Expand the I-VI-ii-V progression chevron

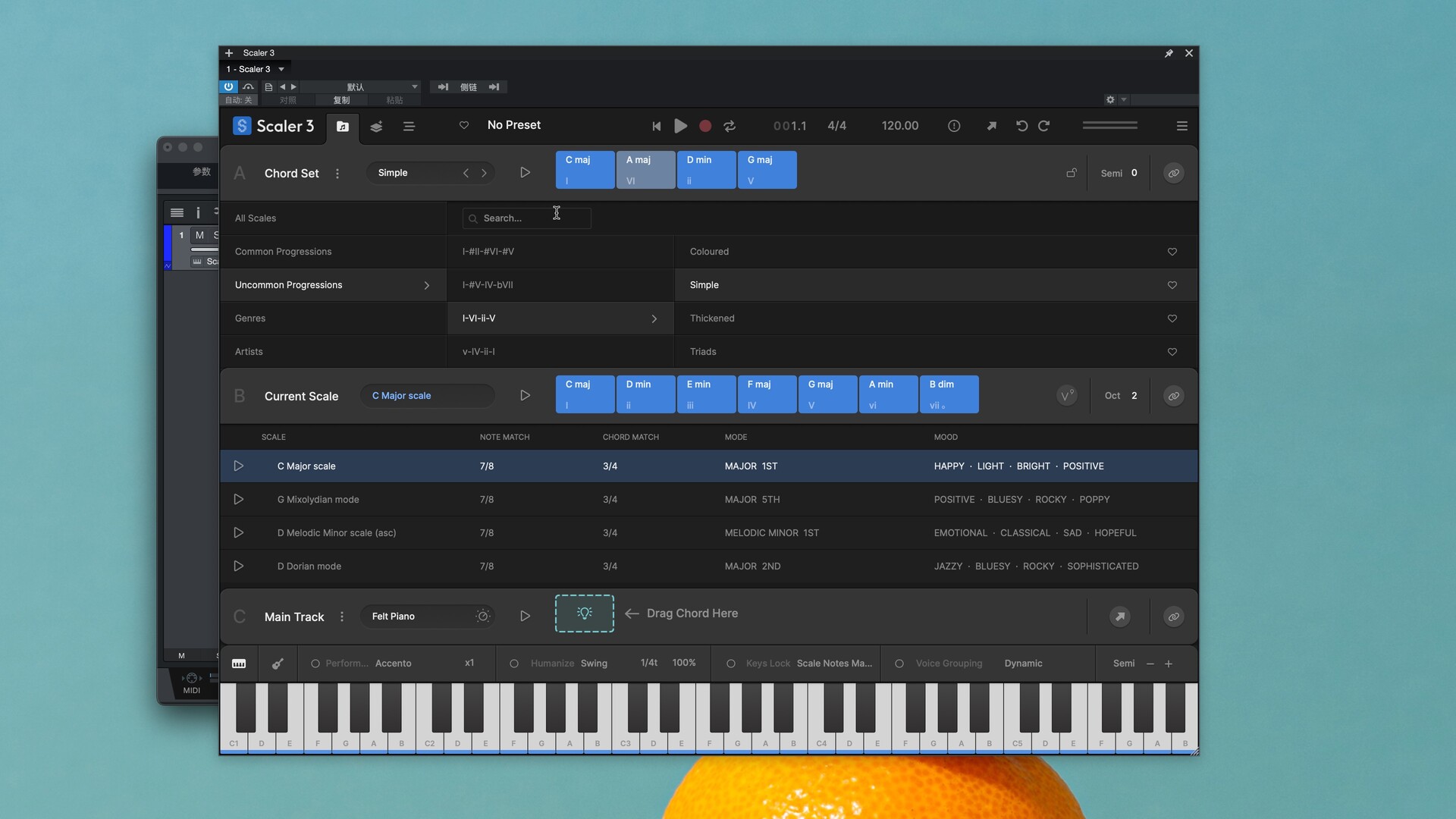tap(654, 318)
